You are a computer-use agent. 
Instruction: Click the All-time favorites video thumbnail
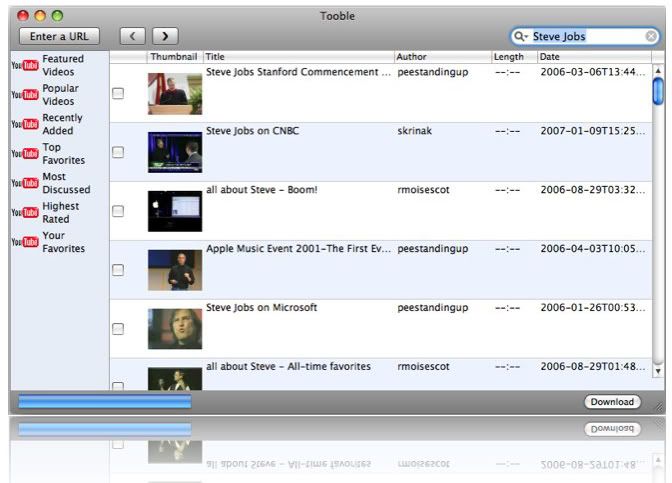pyautogui.click(x=175, y=379)
